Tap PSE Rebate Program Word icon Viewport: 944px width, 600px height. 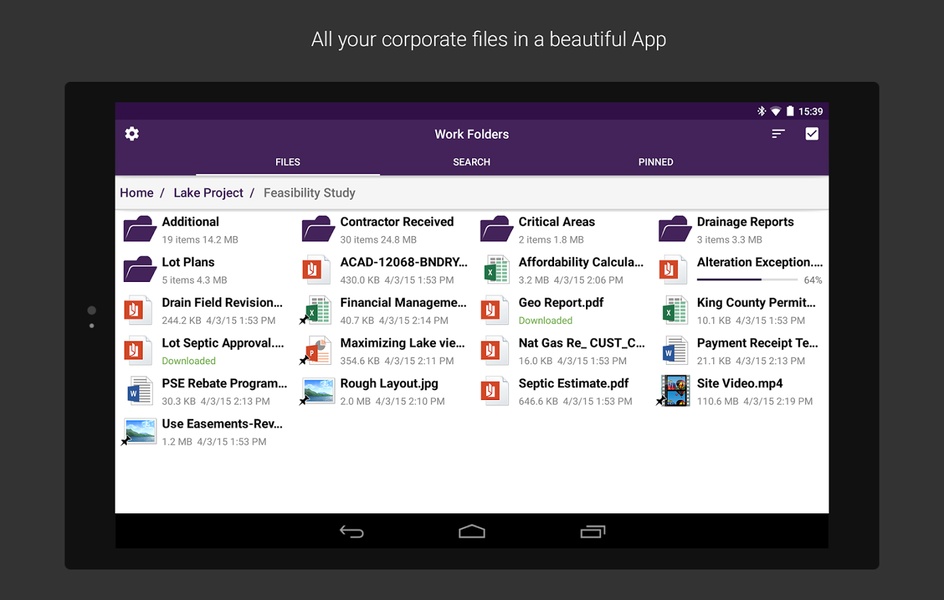140,391
